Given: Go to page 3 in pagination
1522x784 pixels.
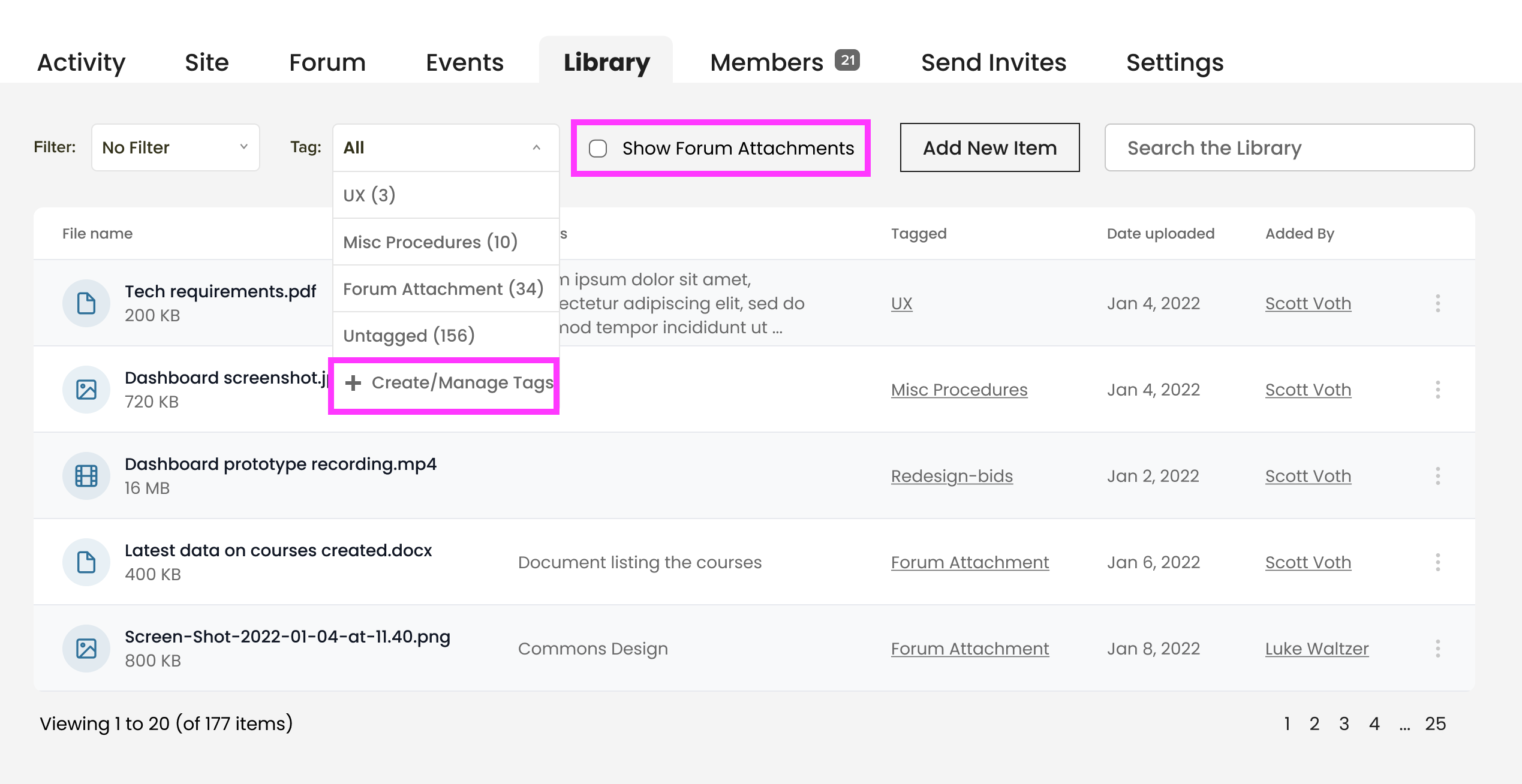Looking at the screenshot, I should tap(1344, 724).
